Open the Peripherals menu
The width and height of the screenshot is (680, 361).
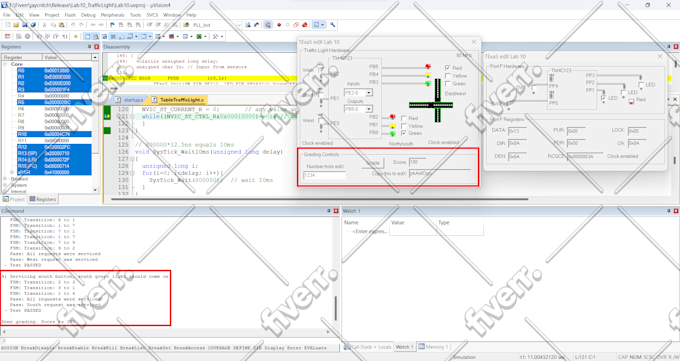(x=112, y=15)
